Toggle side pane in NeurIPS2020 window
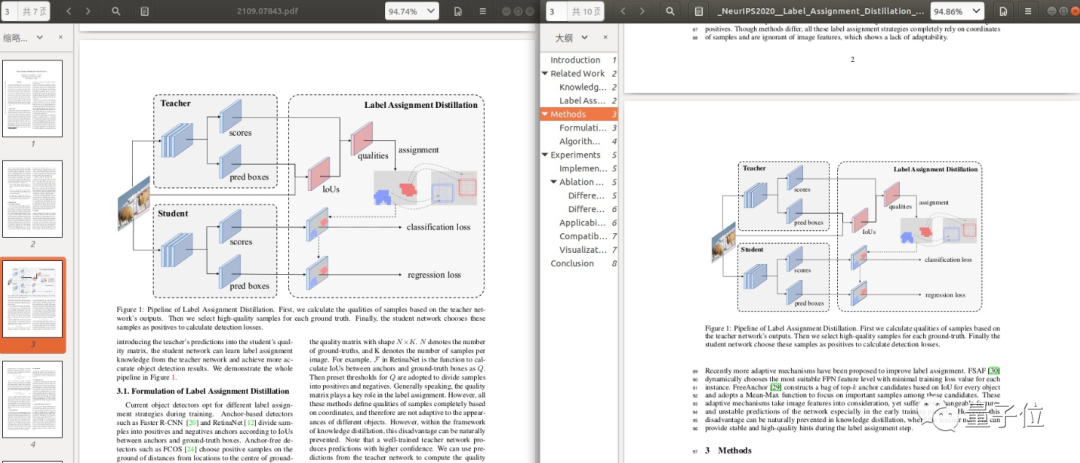 click(698, 11)
